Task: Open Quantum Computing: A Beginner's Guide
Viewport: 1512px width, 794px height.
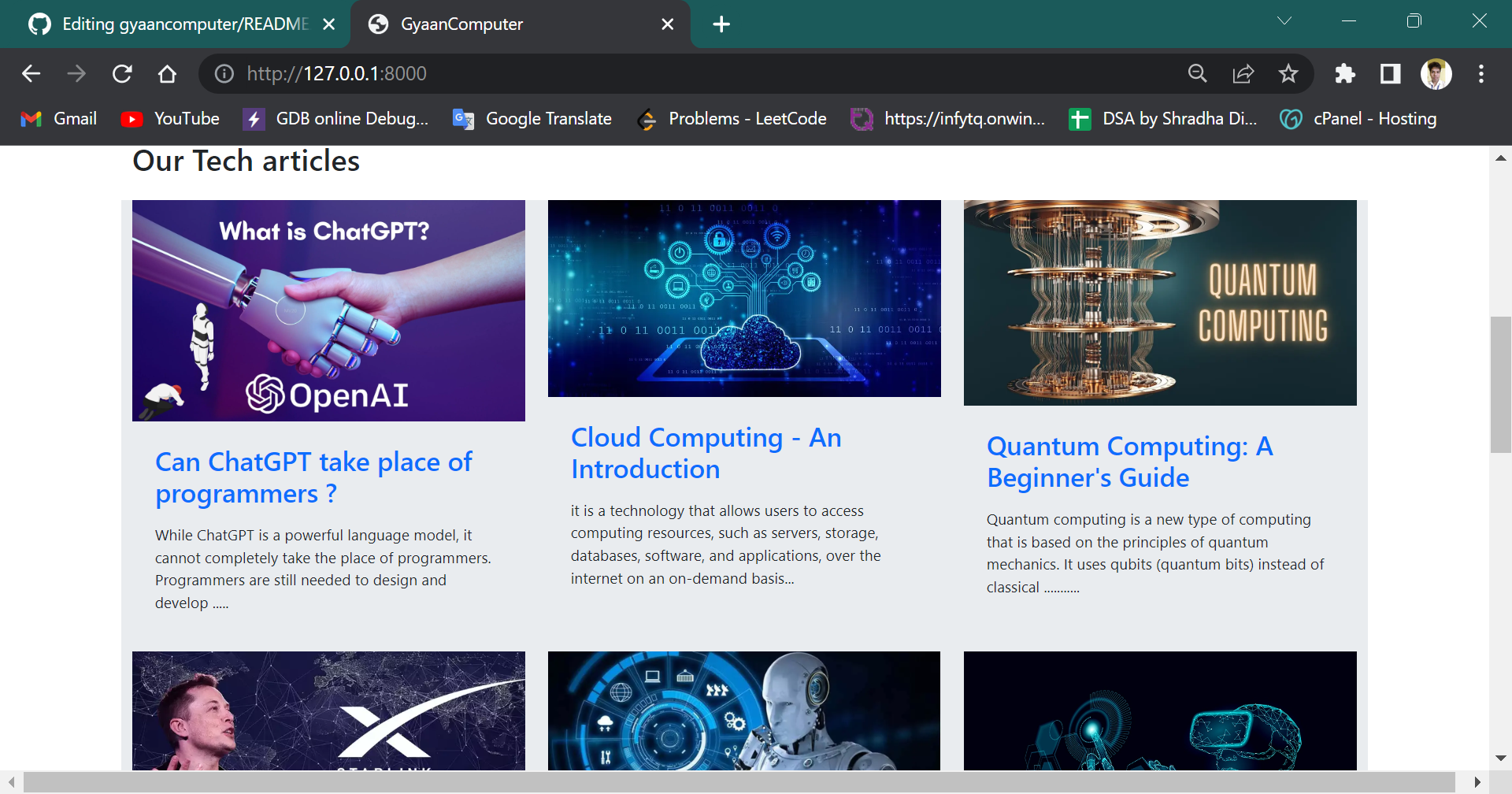Action: click(x=1130, y=462)
